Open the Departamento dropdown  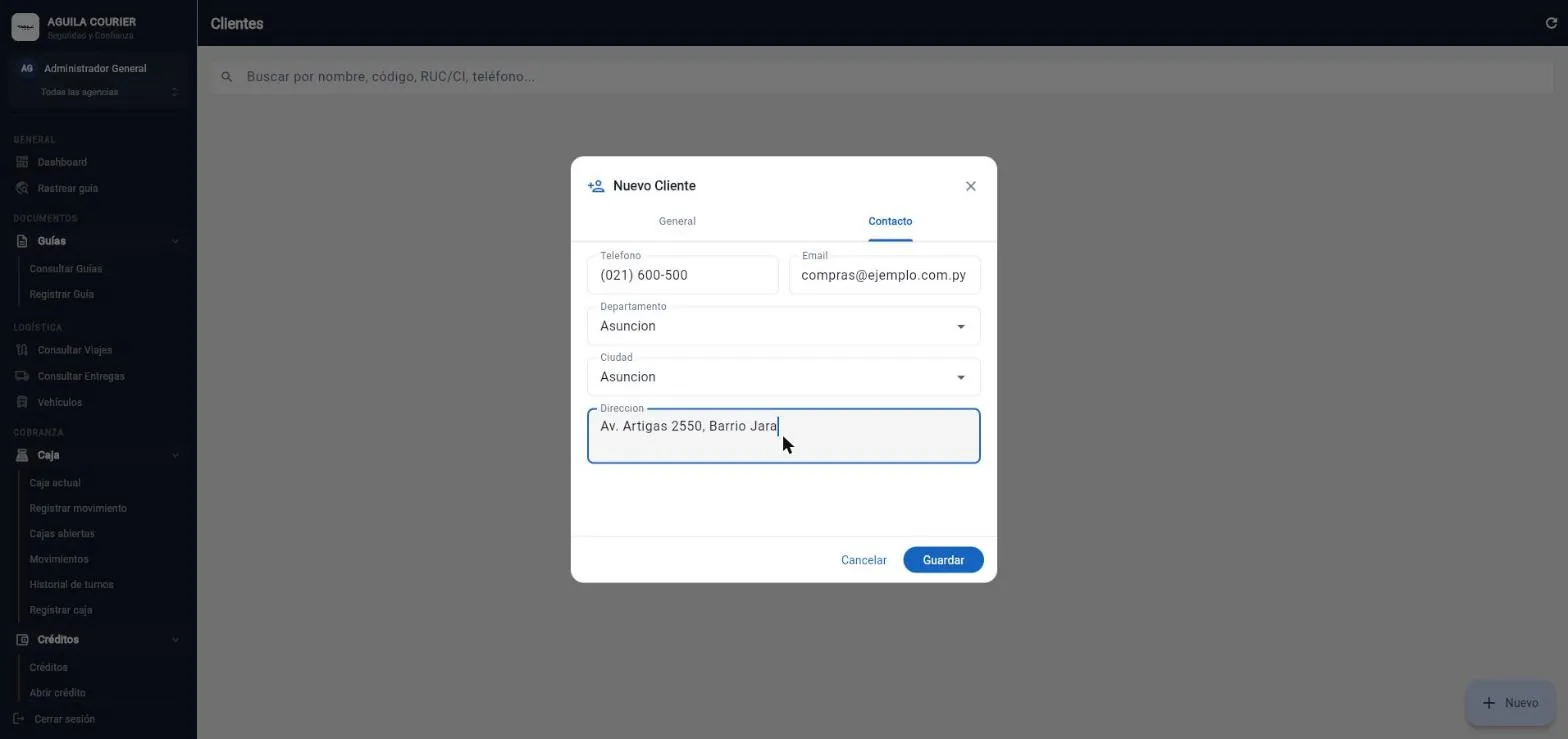click(783, 326)
